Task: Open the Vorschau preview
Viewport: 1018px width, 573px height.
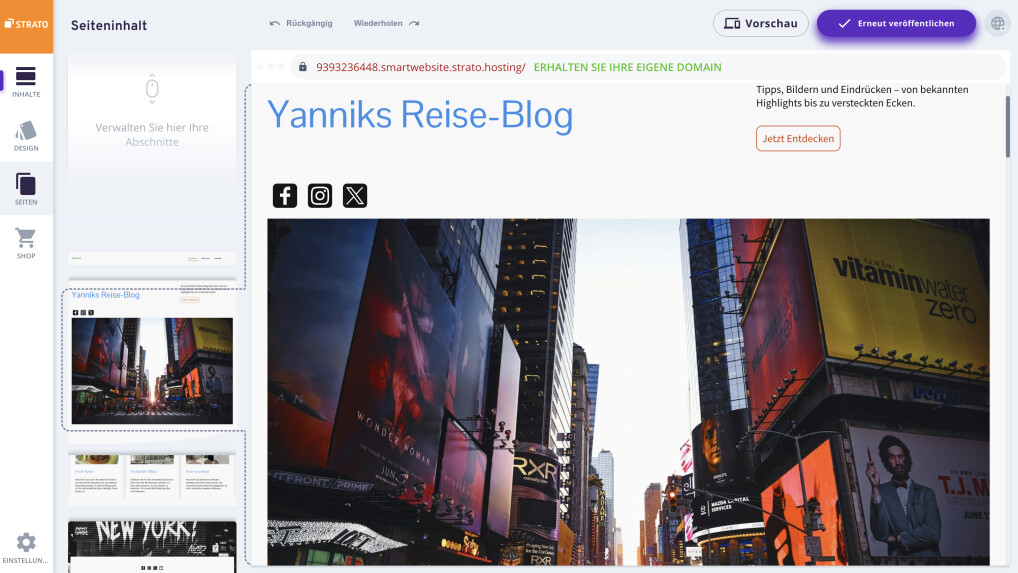Action: (760, 23)
